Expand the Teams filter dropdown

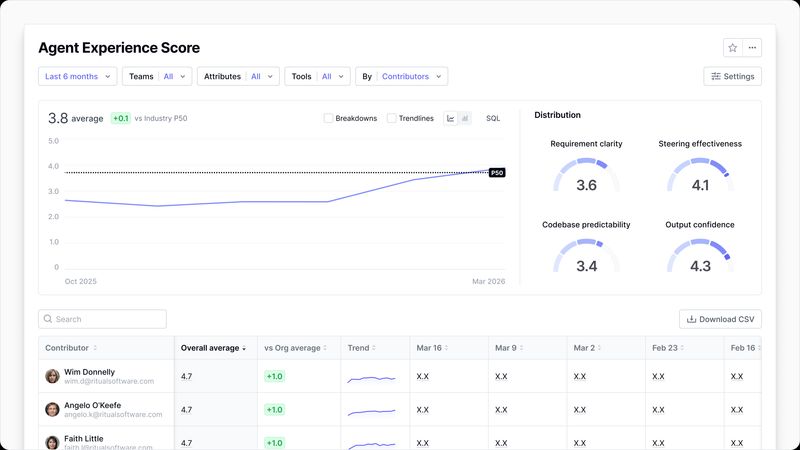(158, 76)
